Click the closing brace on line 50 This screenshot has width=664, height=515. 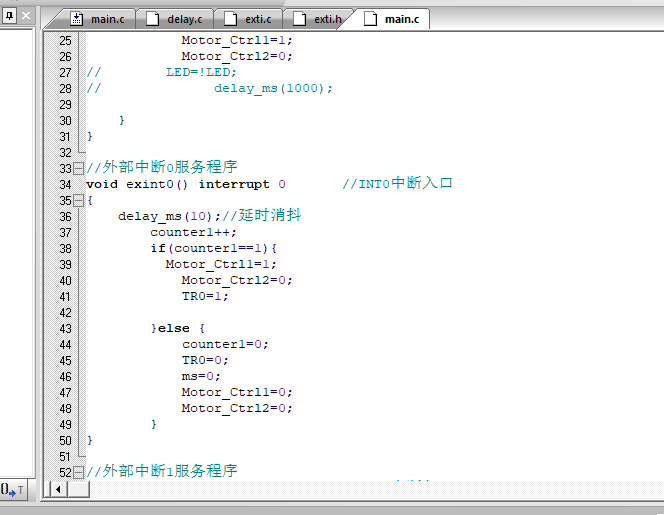point(90,440)
